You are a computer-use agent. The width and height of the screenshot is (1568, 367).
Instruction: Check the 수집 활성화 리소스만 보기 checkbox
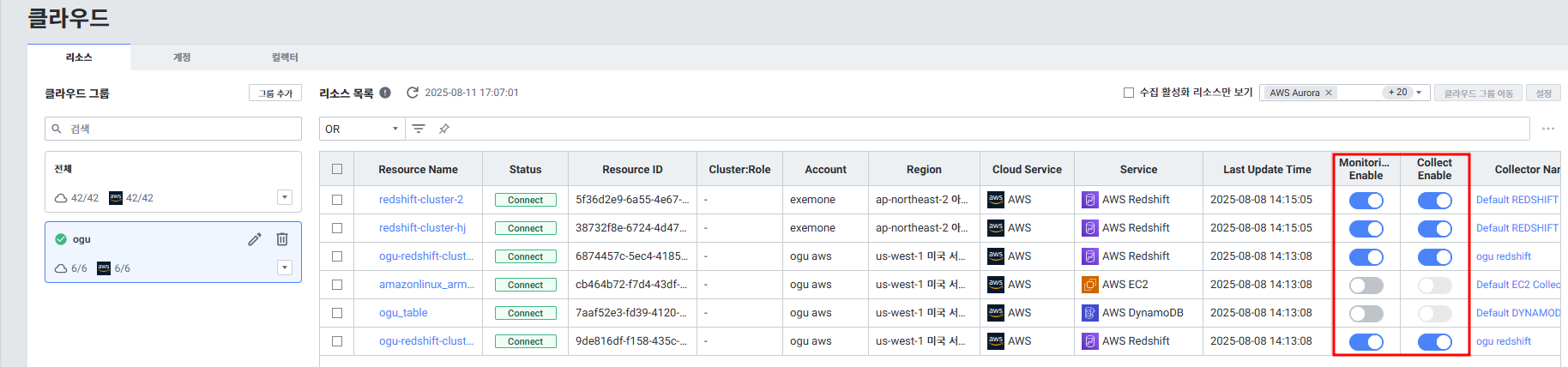click(1129, 93)
